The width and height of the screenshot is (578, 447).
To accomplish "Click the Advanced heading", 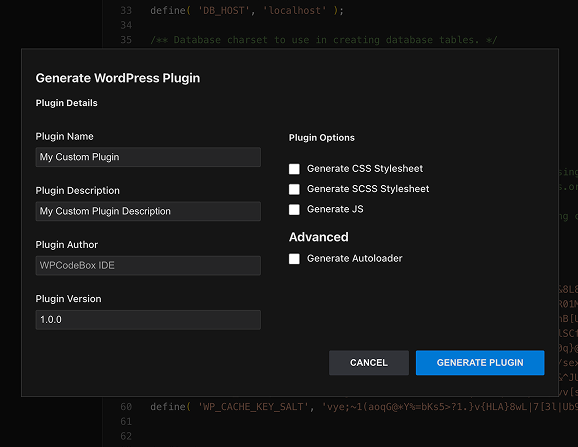I will click(319, 237).
